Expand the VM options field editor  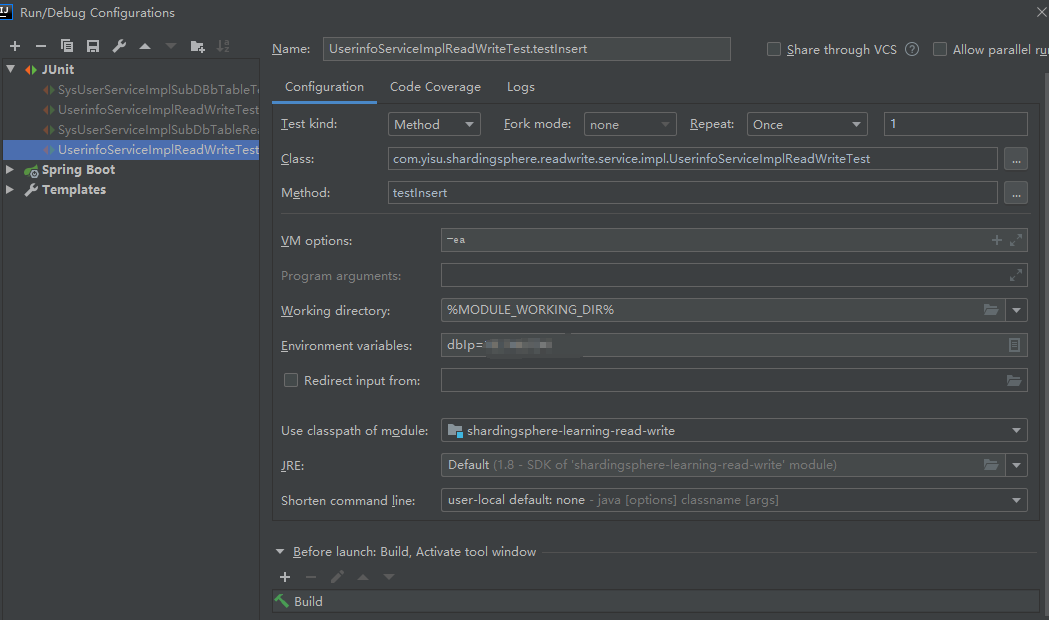[1016, 240]
